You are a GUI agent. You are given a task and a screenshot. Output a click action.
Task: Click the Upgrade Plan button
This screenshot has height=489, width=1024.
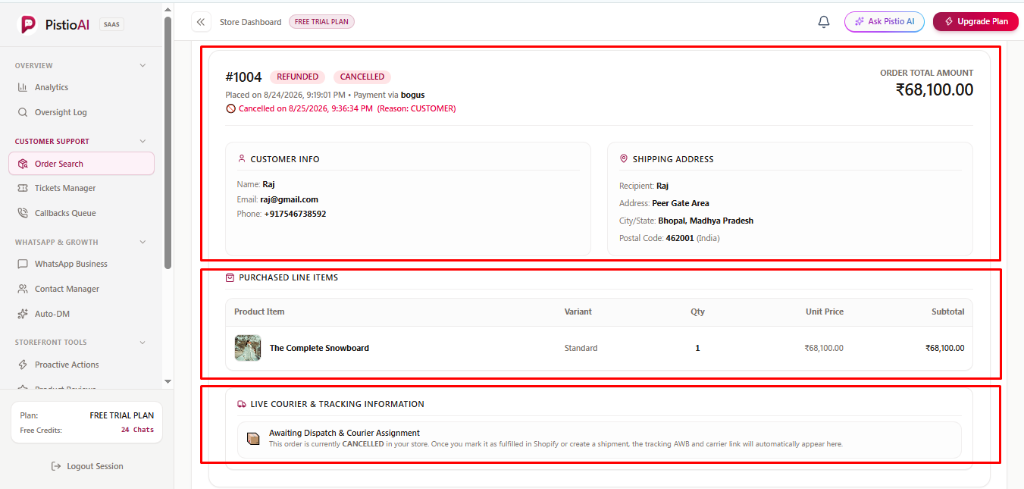click(x=976, y=22)
